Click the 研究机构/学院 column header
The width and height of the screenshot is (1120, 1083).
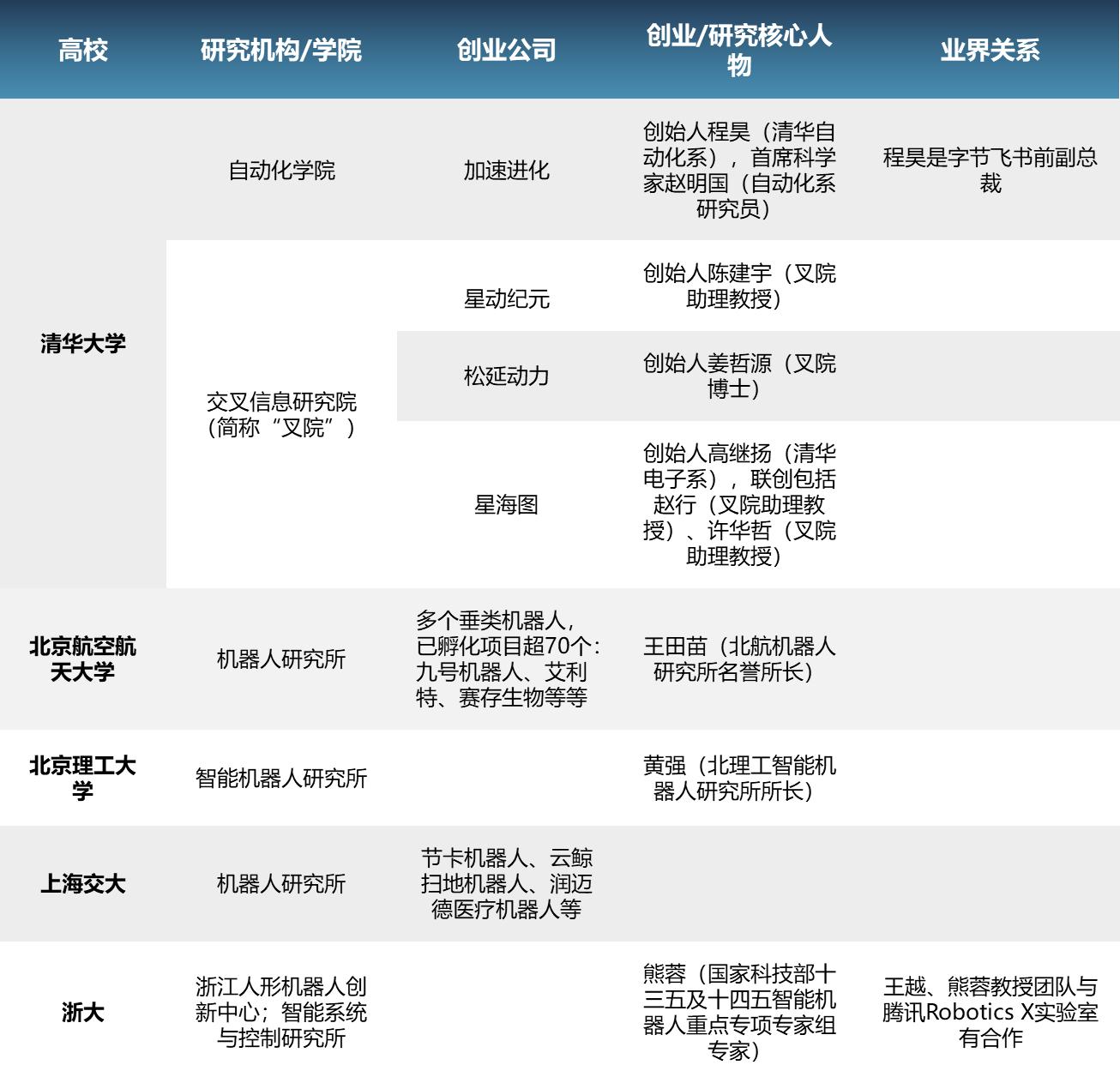tap(281, 50)
